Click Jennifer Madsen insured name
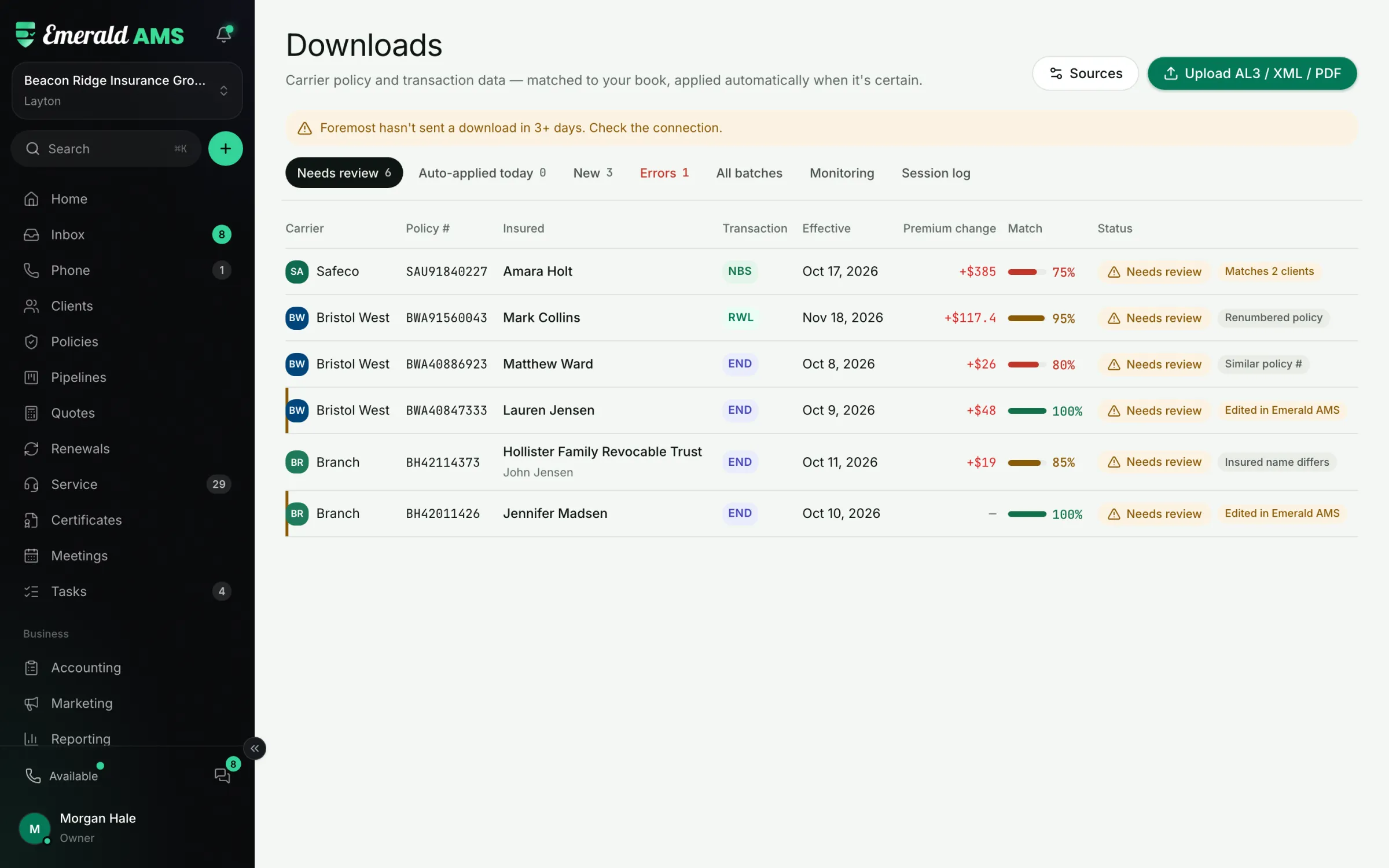This screenshot has width=1389, height=868. click(x=554, y=513)
